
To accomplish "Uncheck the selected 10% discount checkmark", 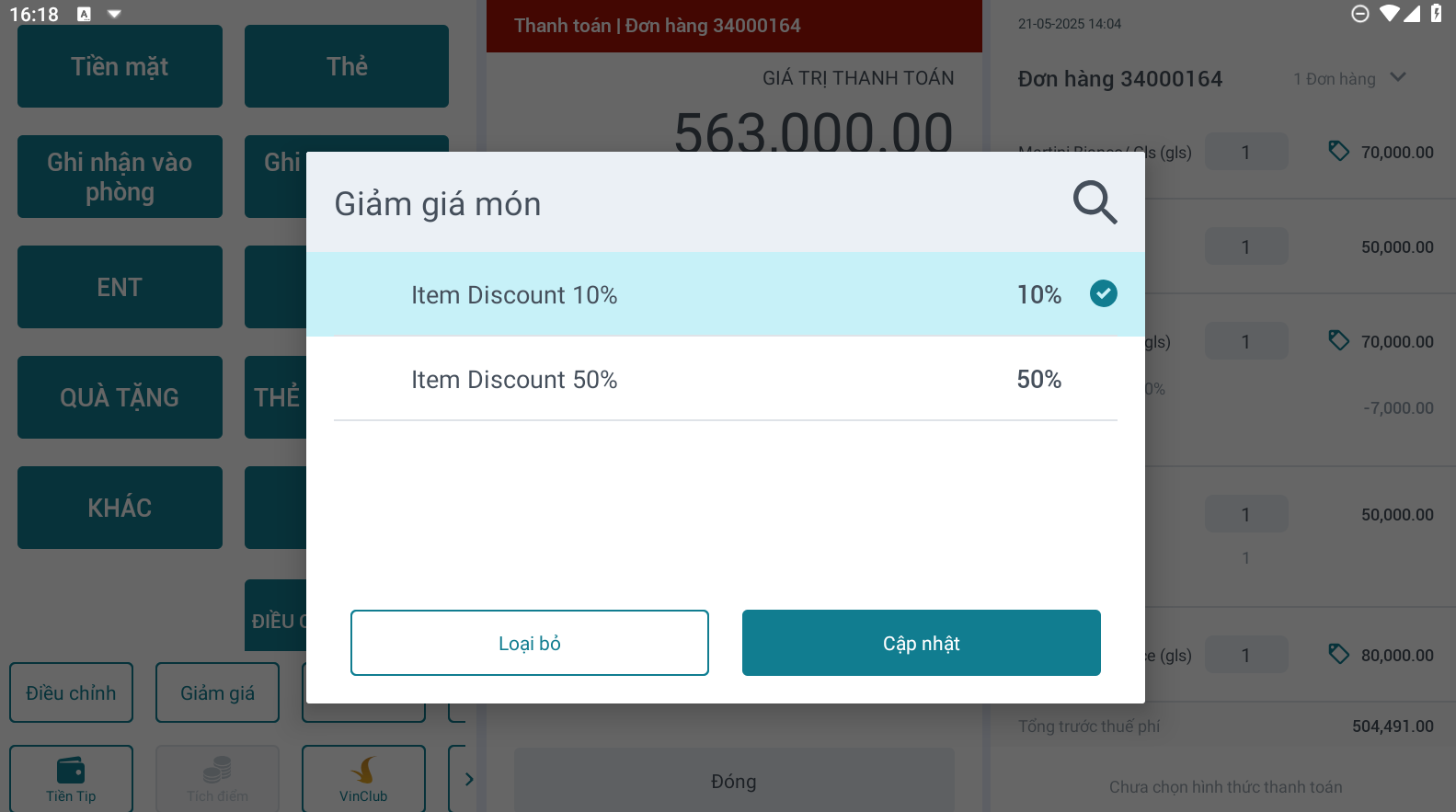I will [1103, 293].
